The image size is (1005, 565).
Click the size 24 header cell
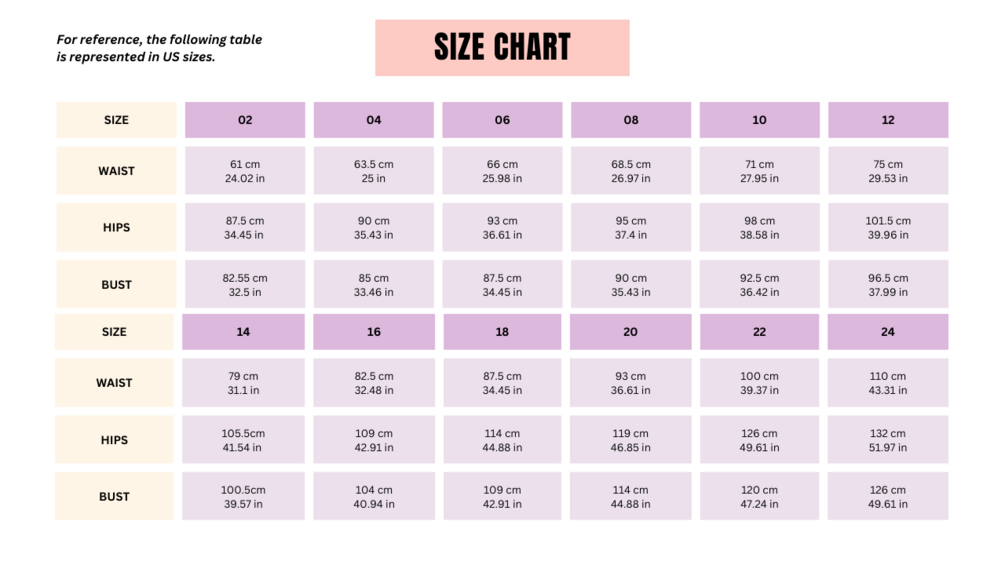tap(888, 332)
